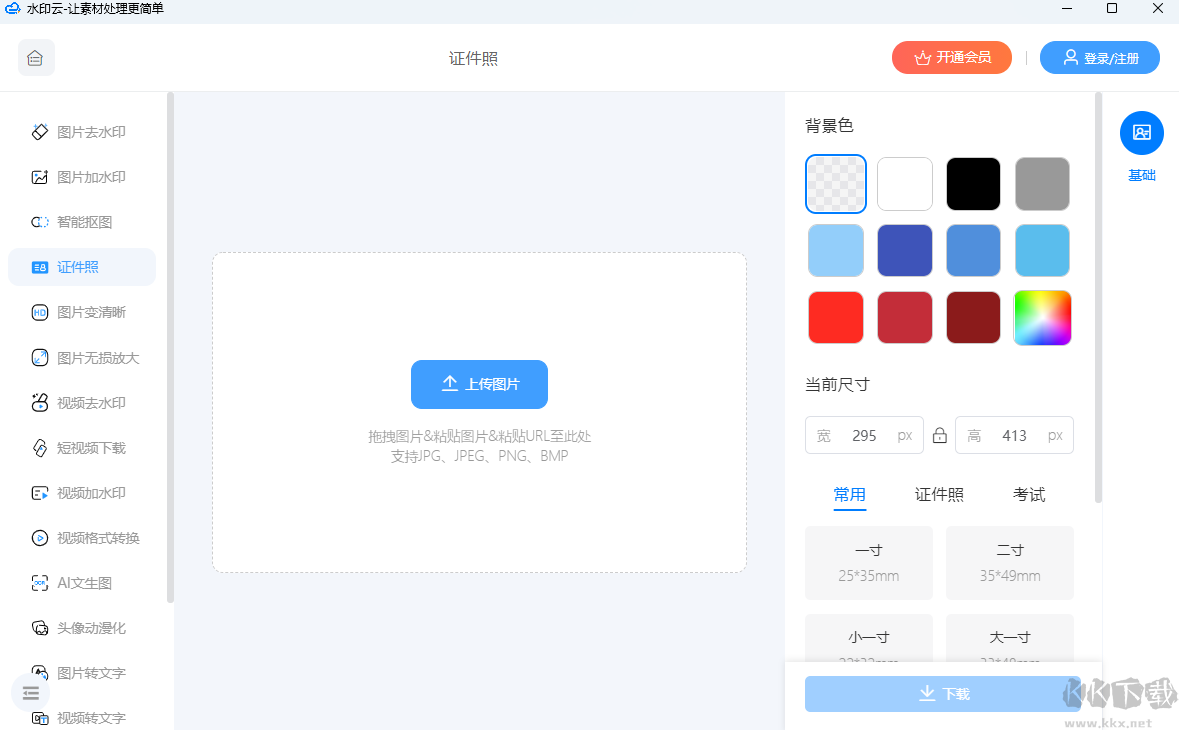Select the transparent background swatch
The width and height of the screenshot is (1179, 730).
[x=835, y=184]
